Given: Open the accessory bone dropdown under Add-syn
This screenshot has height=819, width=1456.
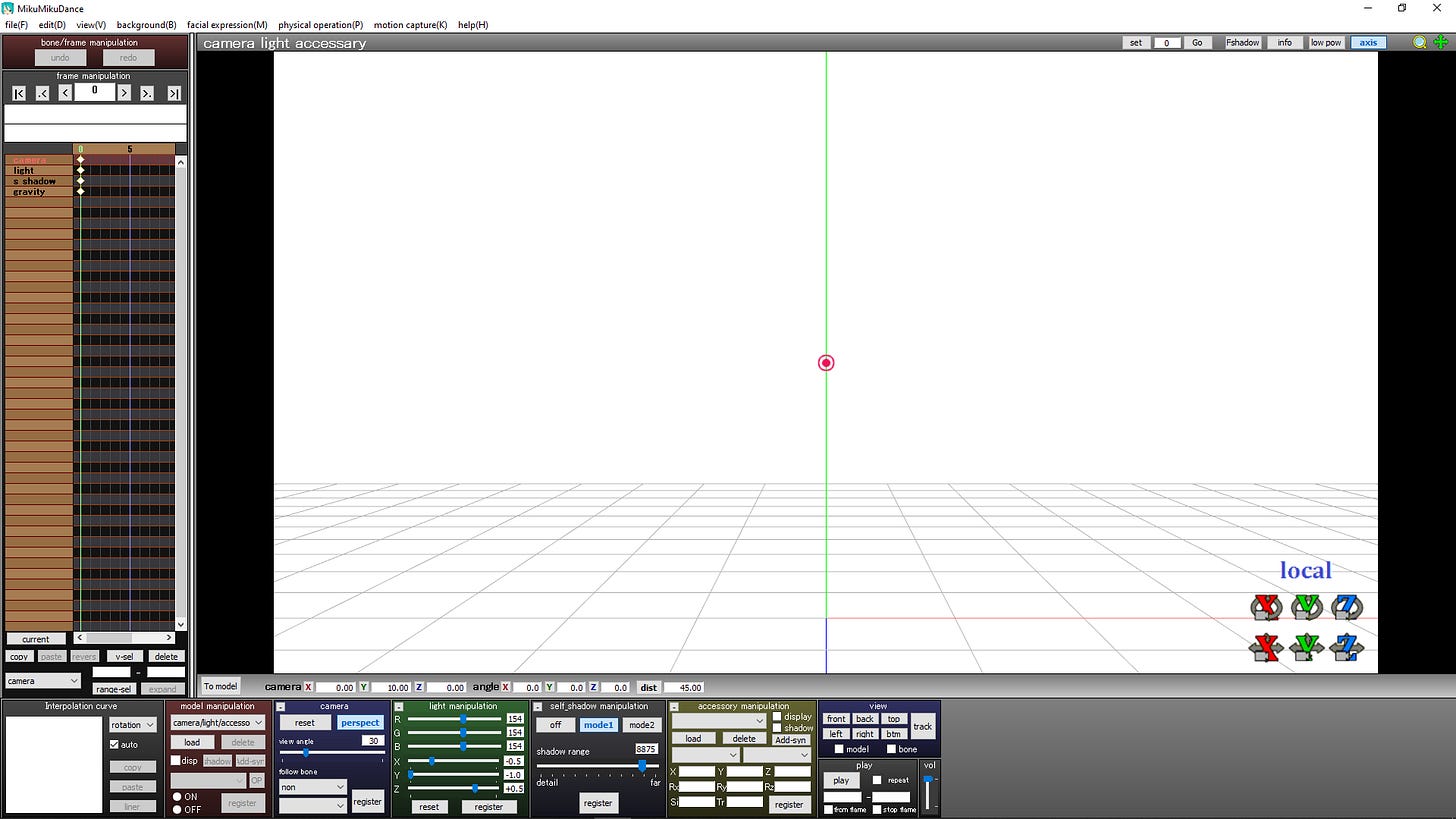Looking at the screenshot, I should [x=776, y=755].
